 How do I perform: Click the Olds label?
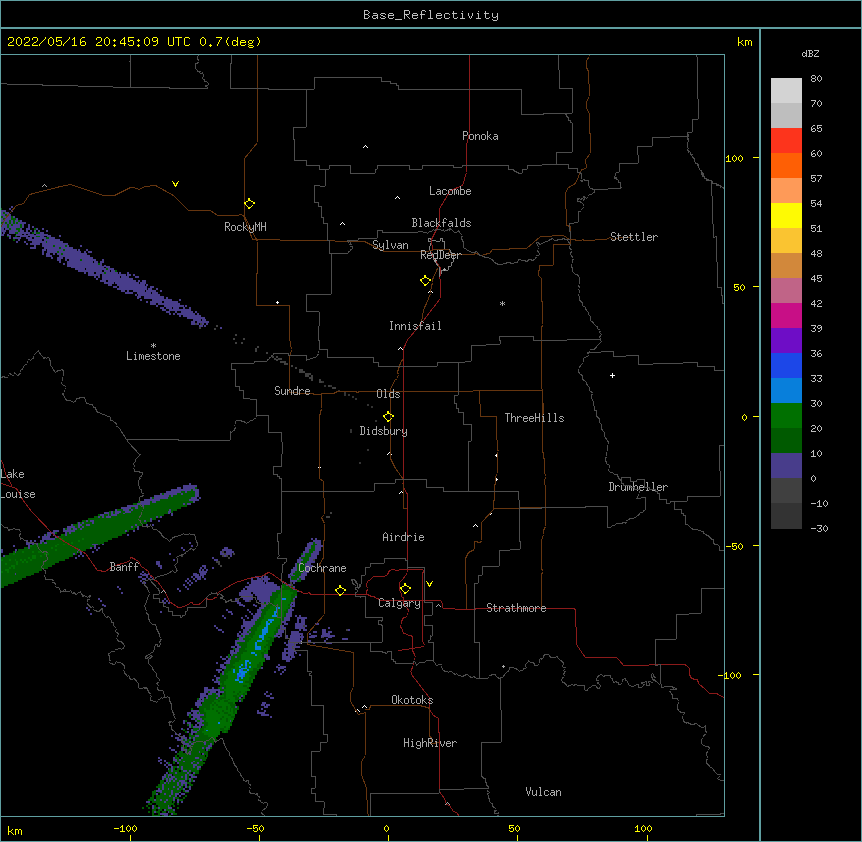(388, 394)
